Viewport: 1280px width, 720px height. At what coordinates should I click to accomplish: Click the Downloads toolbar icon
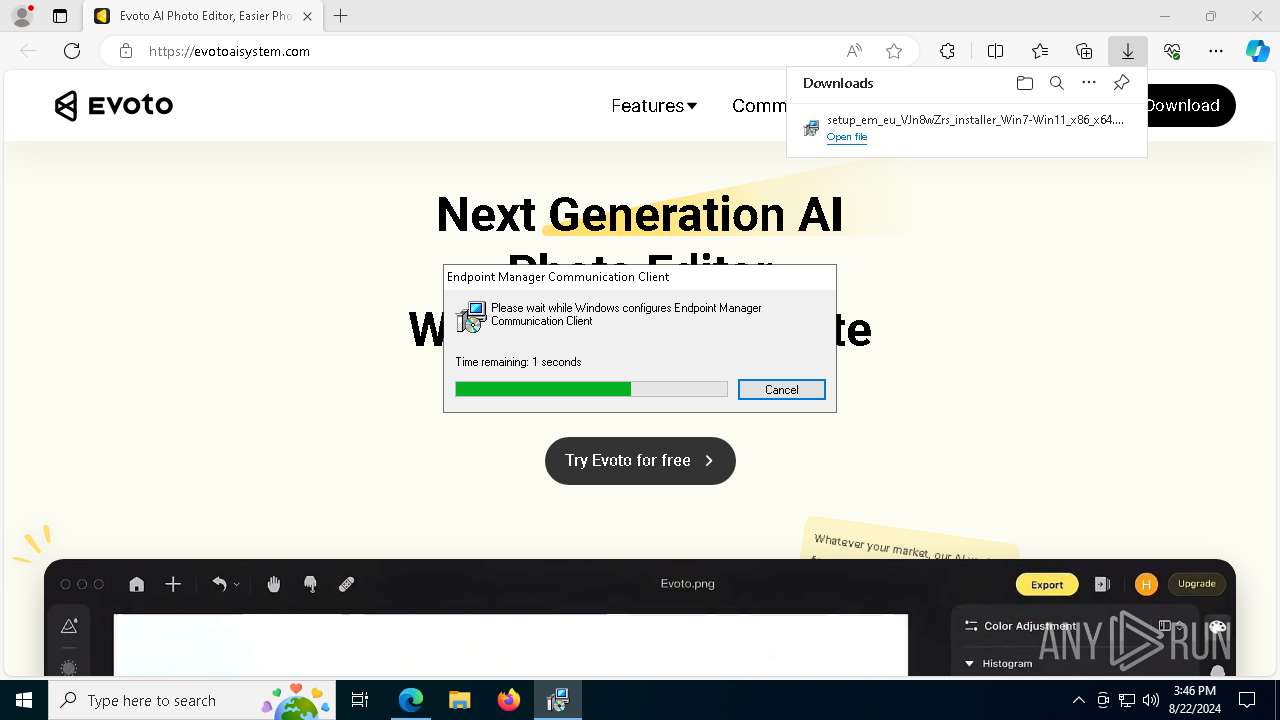click(x=1128, y=51)
